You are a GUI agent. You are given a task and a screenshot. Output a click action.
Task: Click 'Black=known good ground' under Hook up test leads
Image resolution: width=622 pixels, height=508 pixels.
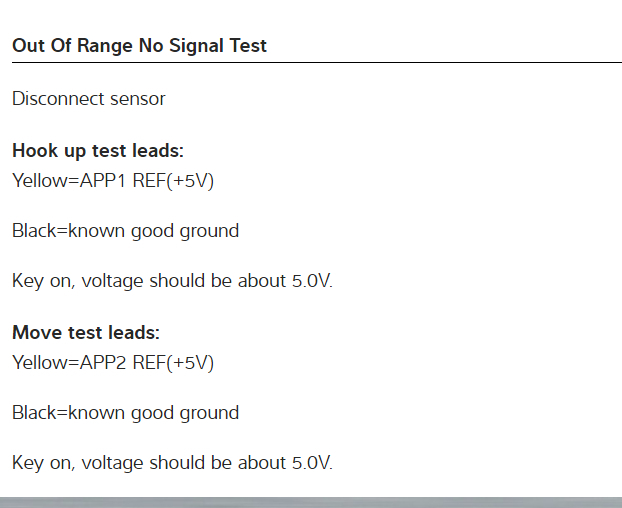(125, 231)
